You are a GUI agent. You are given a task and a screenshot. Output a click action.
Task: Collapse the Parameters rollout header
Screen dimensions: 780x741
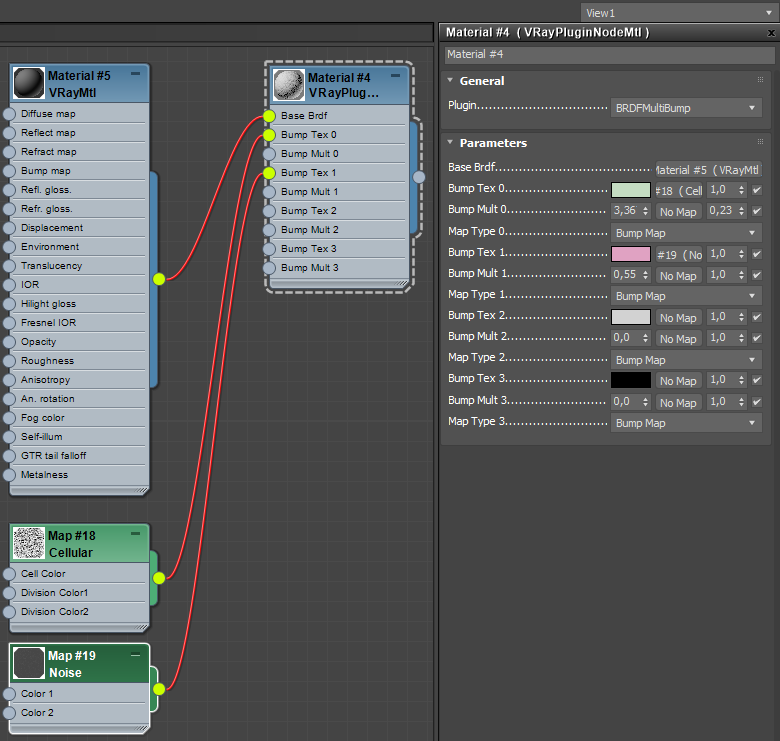click(x=493, y=143)
